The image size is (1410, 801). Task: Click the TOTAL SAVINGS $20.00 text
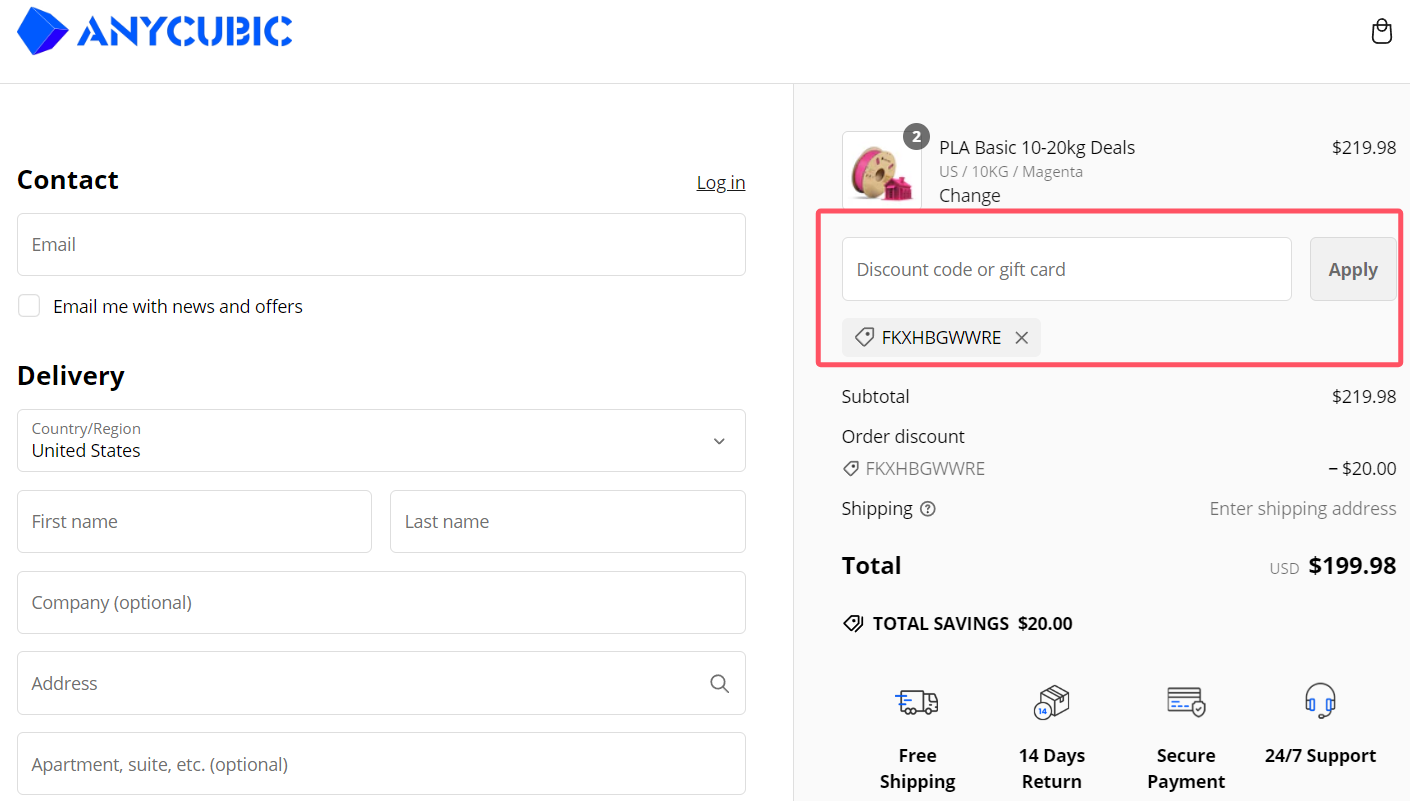[972, 624]
